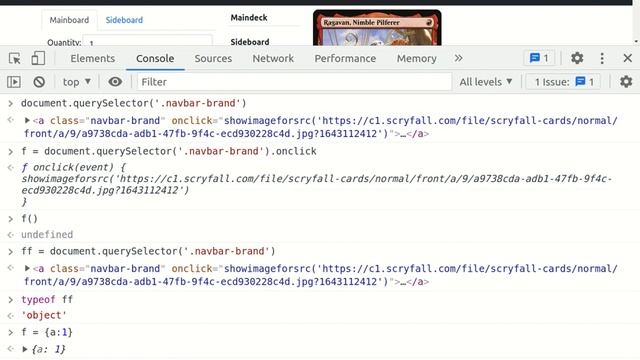
Task: Click the Sideboard heading in deck list
Action: 250,42
